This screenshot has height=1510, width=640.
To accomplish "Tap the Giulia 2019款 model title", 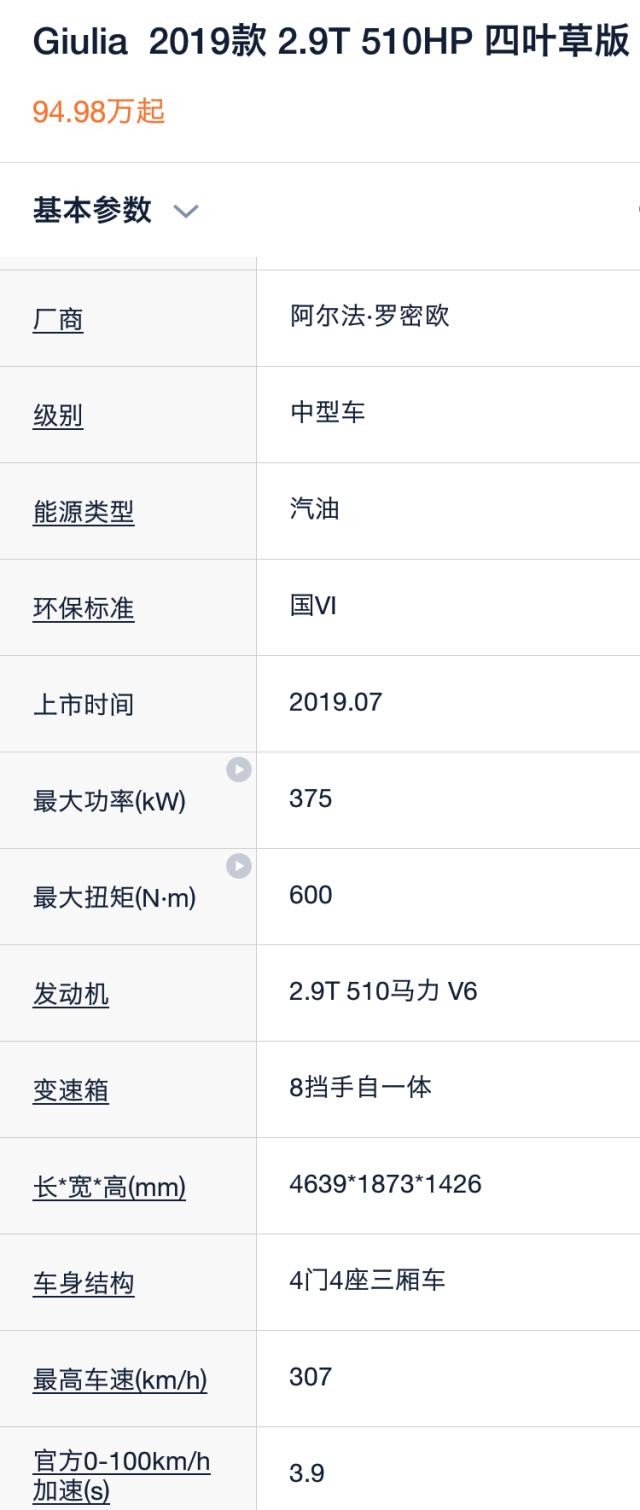I will click(330, 42).
